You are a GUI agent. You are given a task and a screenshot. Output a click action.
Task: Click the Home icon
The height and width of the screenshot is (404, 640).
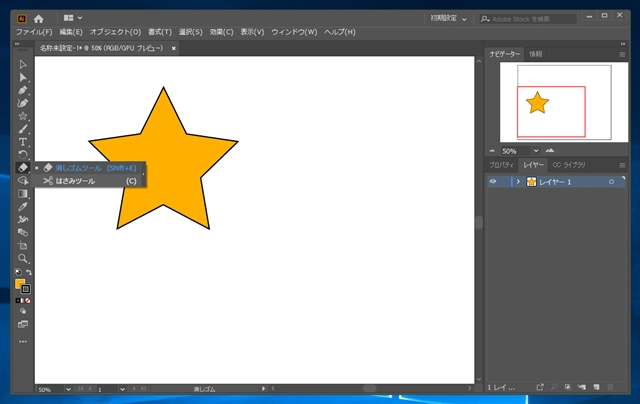(x=38, y=19)
